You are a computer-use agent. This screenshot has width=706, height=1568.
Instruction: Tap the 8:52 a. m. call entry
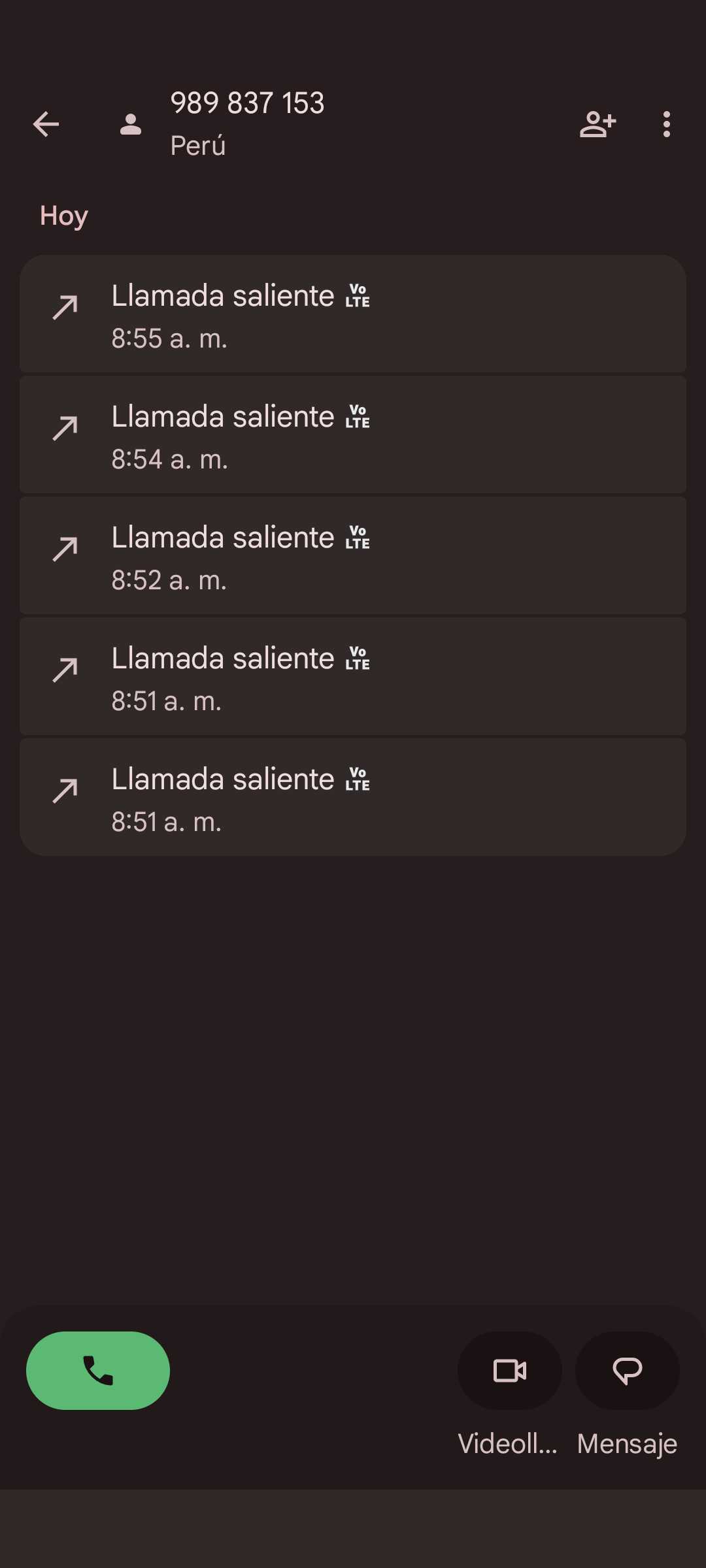tap(353, 556)
